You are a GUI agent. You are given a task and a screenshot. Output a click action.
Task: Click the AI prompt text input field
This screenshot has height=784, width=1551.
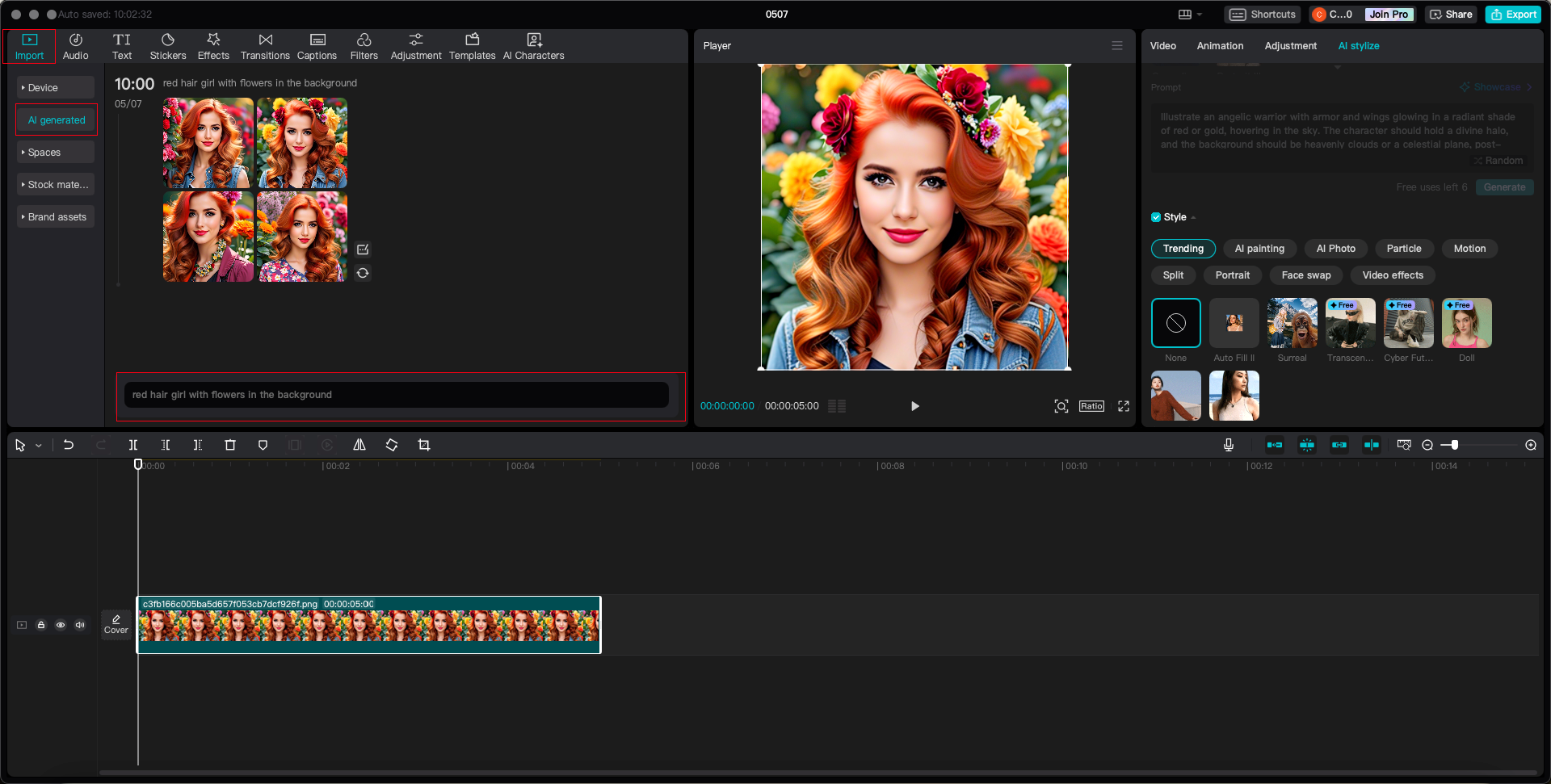(x=396, y=395)
